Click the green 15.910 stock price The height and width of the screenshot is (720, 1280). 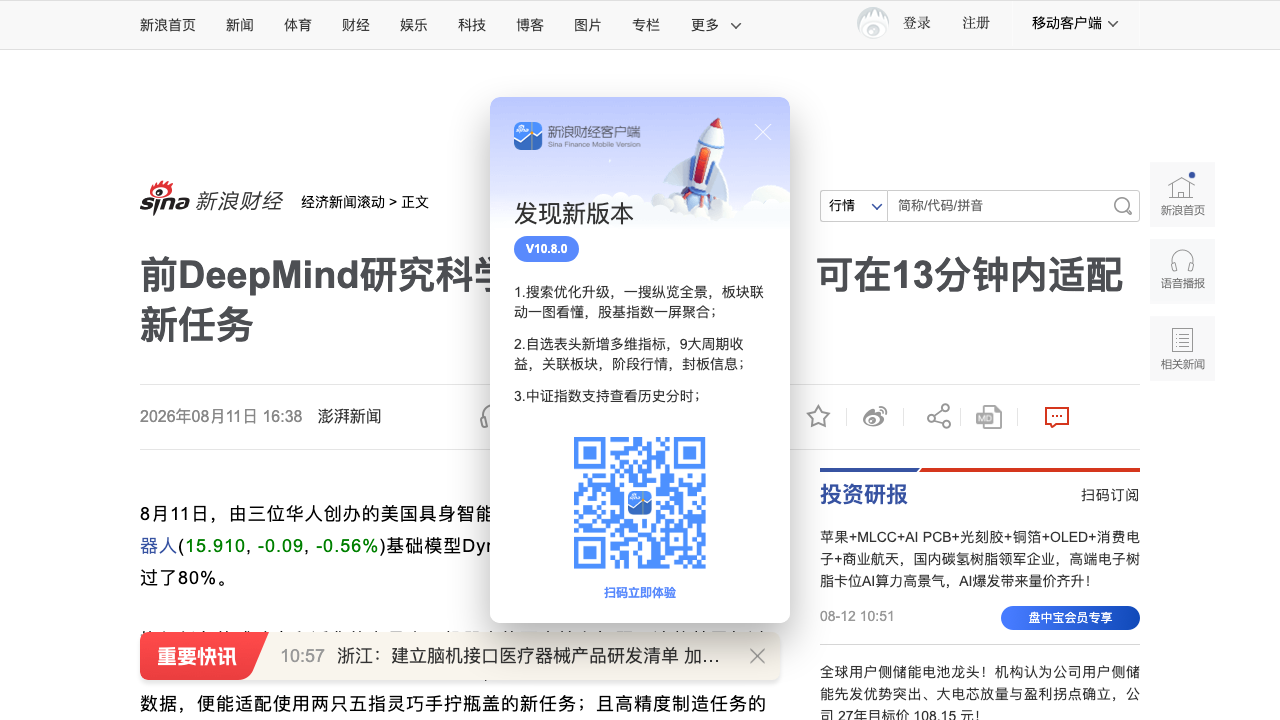(x=215, y=546)
